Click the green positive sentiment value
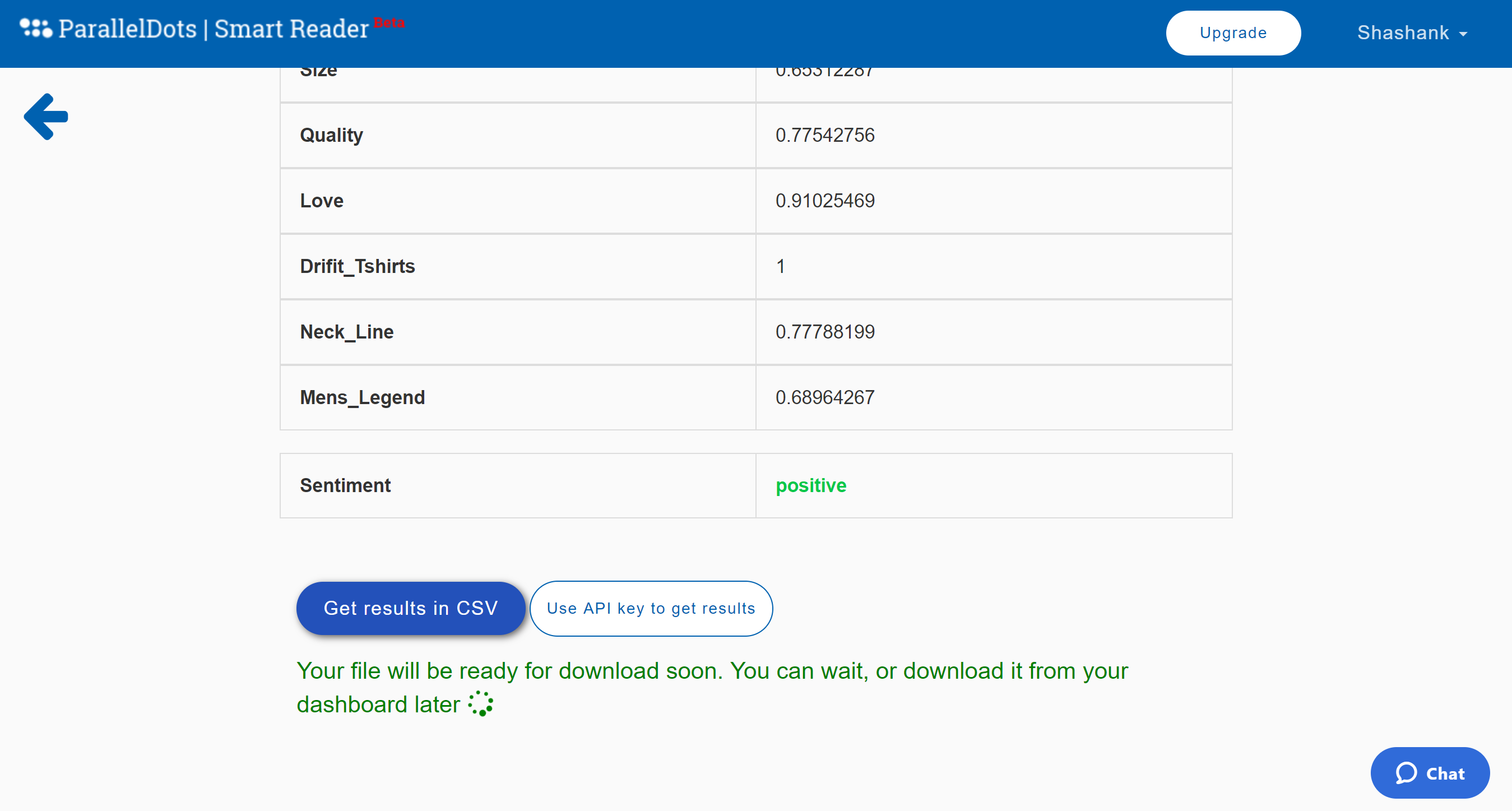 [810, 485]
